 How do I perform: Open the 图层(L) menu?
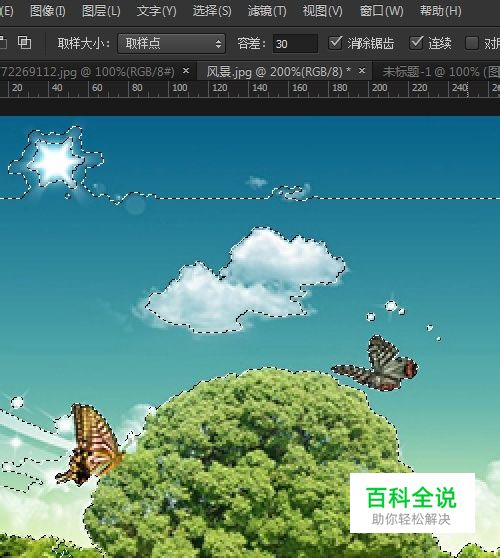[x=101, y=11]
